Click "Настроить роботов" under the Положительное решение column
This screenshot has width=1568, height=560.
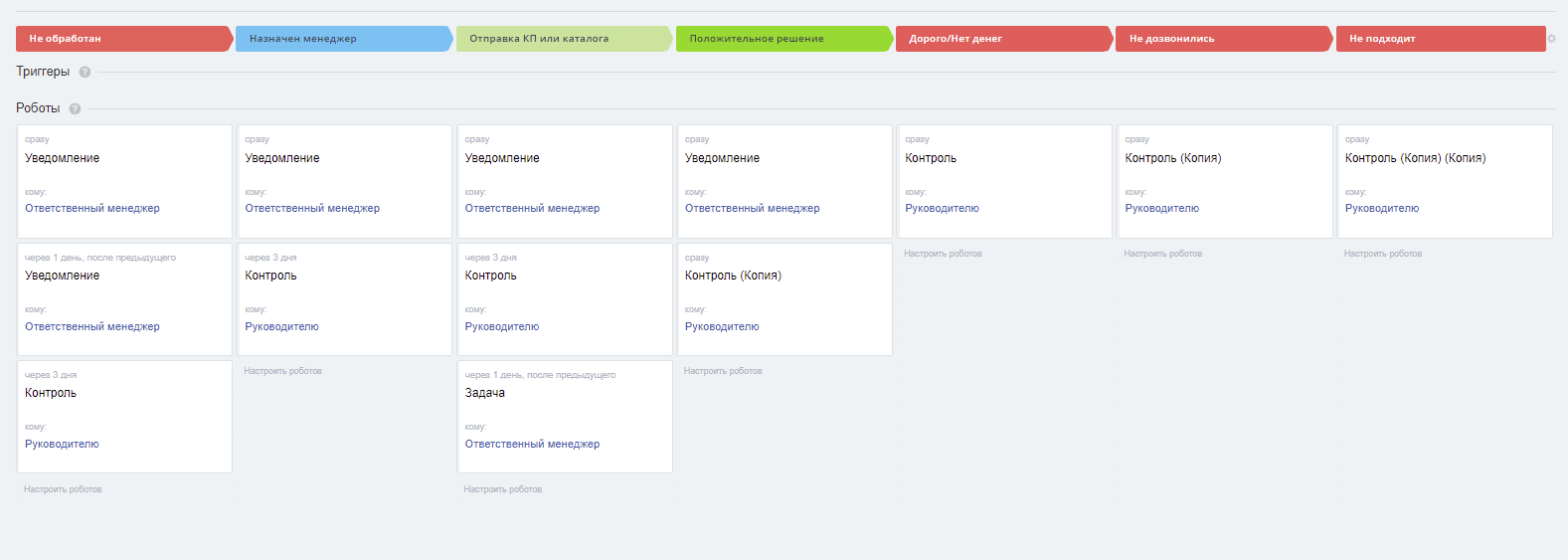[x=723, y=371]
